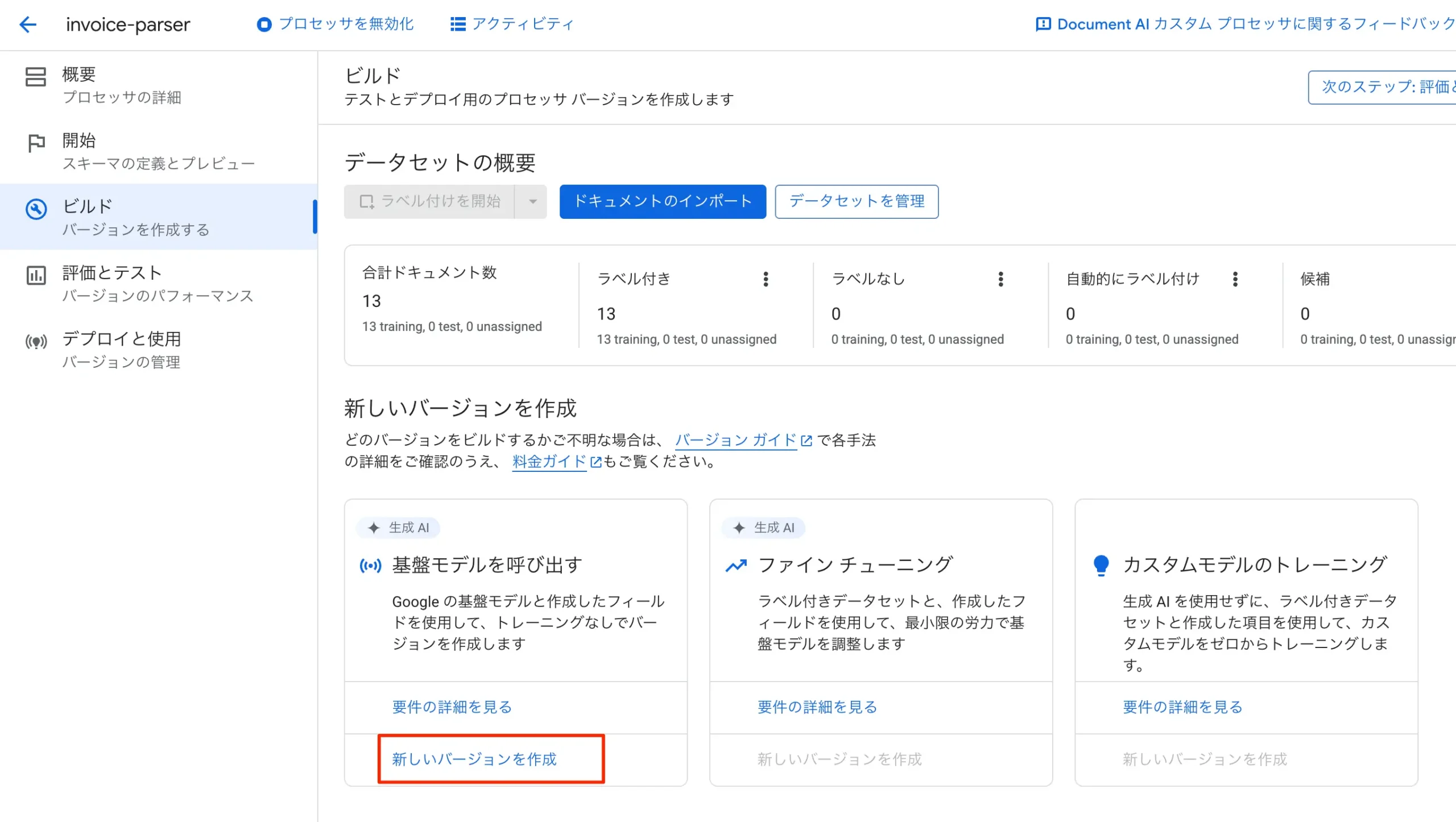Open the 料金ガイド link
Viewport: 1456px width, 822px height.
tap(549, 462)
